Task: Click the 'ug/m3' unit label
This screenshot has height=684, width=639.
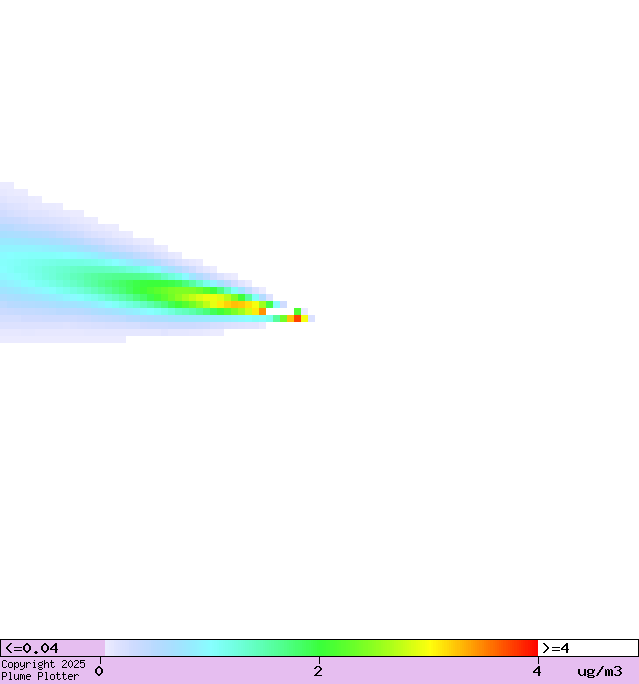Action: click(x=600, y=672)
